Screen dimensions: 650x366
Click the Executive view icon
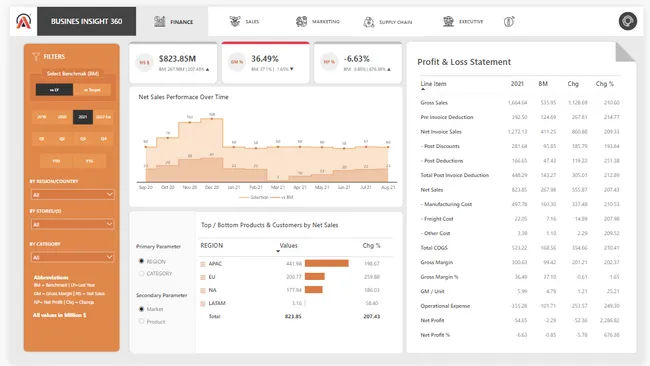pos(448,21)
